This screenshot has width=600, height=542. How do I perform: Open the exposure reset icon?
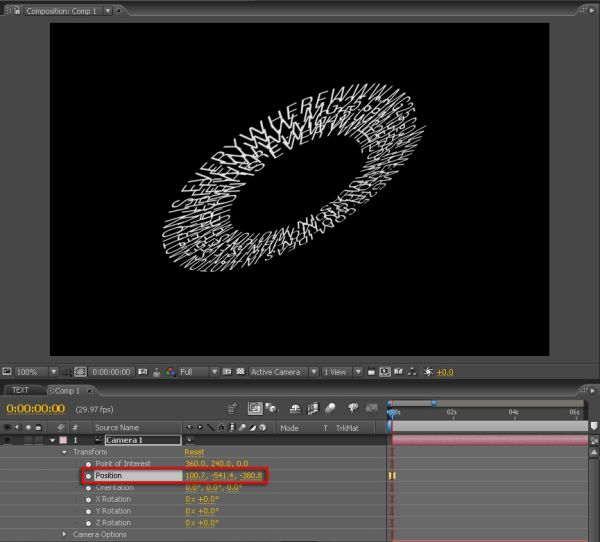pyautogui.click(x=429, y=372)
